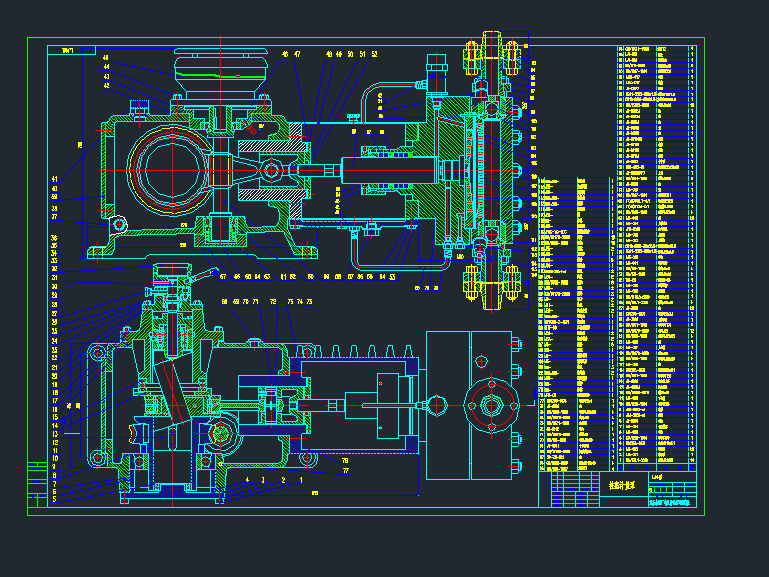Select the large circular crank bore
The image size is (769, 577).
pos(172,171)
